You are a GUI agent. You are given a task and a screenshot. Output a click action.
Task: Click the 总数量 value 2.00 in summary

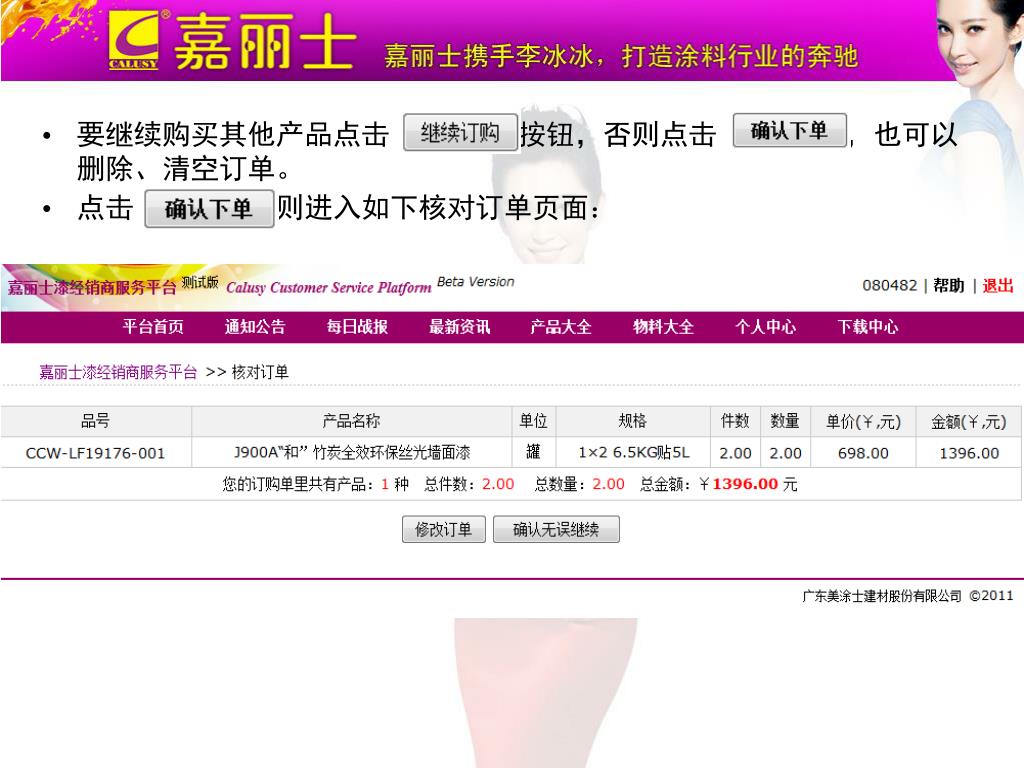pos(609,484)
